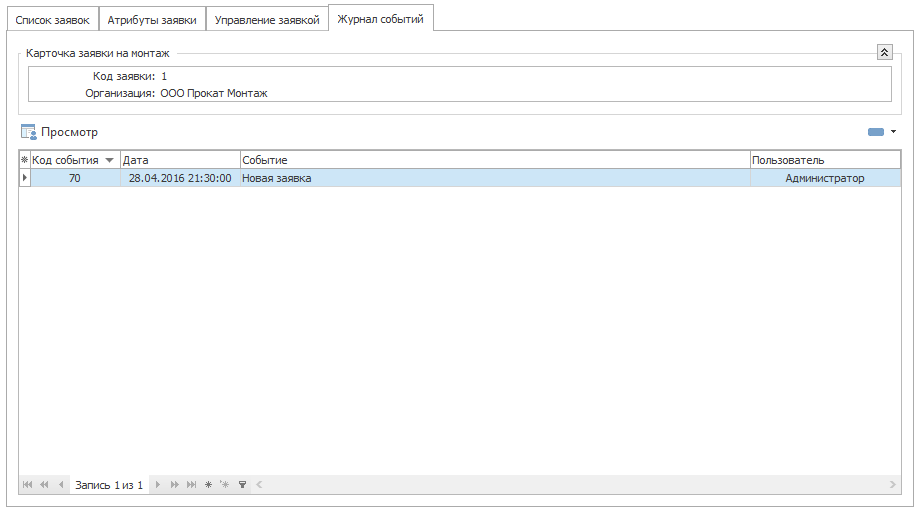Screen dimensions: 919x511
Task: Select cell Новая заявка
Action: (495, 178)
